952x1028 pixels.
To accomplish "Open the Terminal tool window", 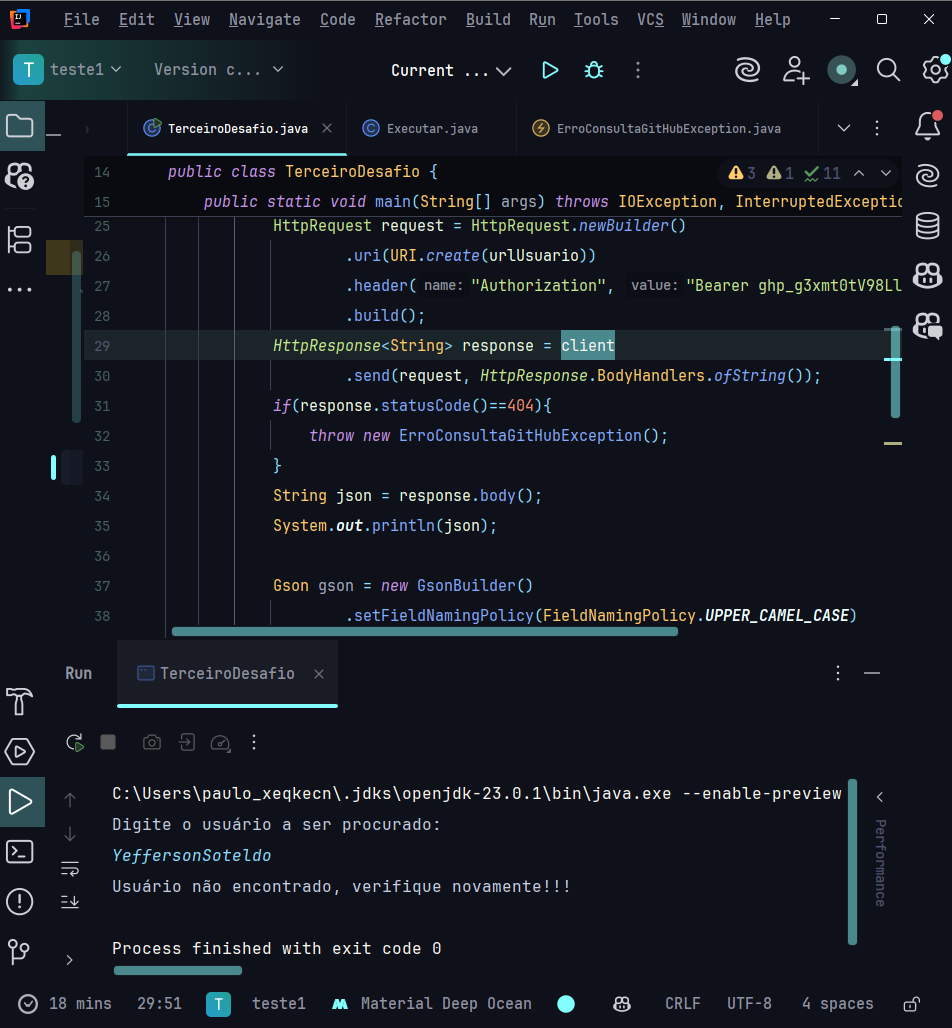I will click(x=20, y=852).
